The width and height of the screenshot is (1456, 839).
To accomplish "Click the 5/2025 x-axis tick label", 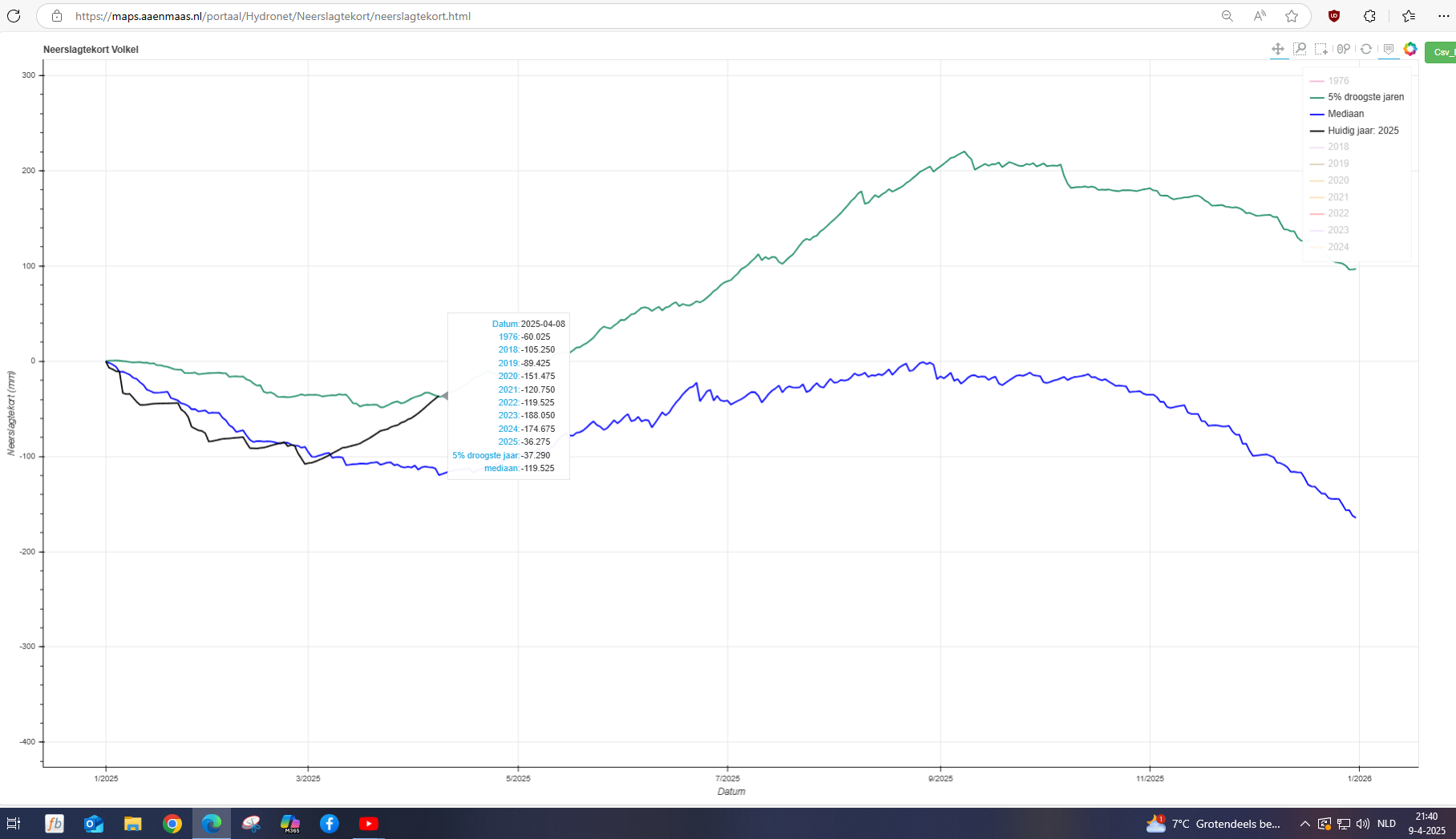I will pyautogui.click(x=518, y=778).
